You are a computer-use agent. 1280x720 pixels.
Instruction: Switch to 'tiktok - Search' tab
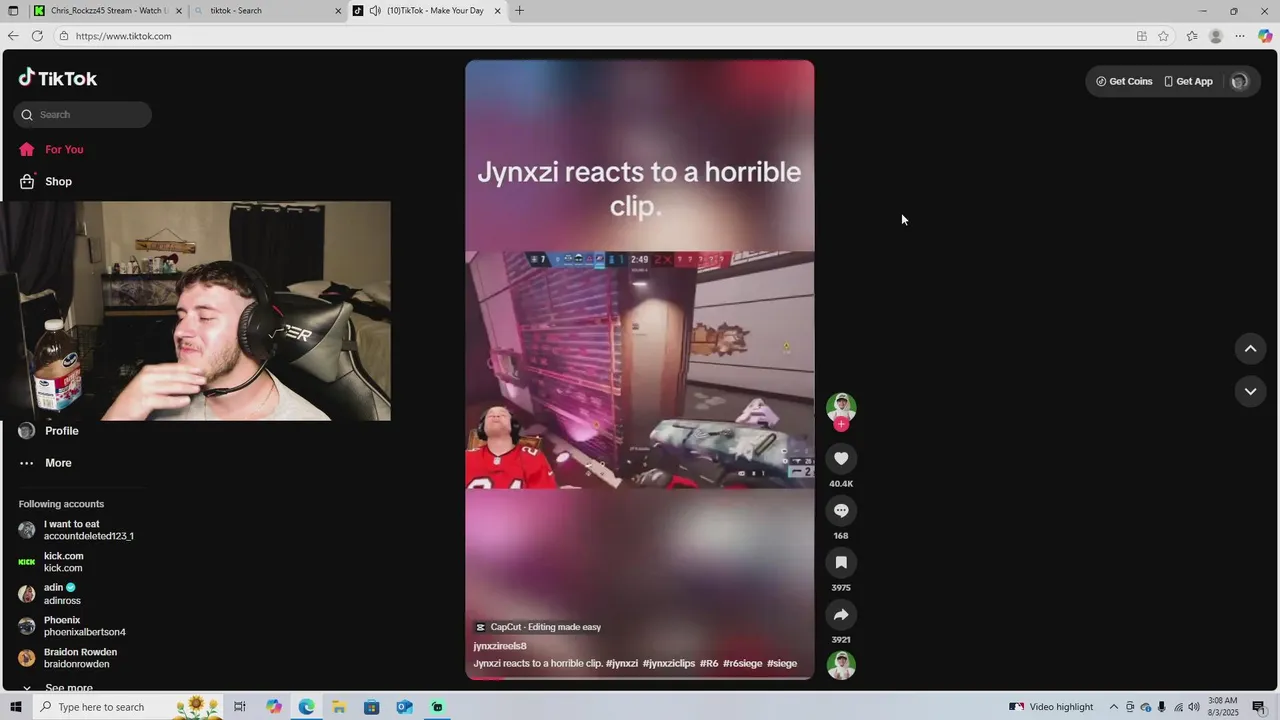pos(265,11)
